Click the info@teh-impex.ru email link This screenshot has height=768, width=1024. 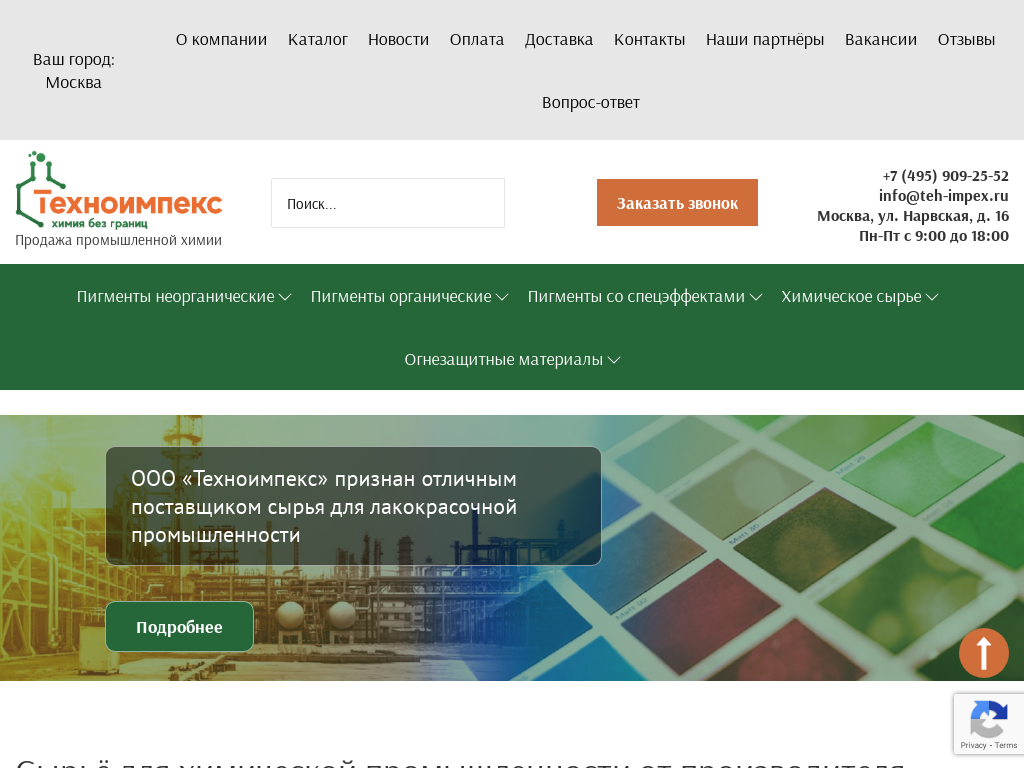coord(944,195)
